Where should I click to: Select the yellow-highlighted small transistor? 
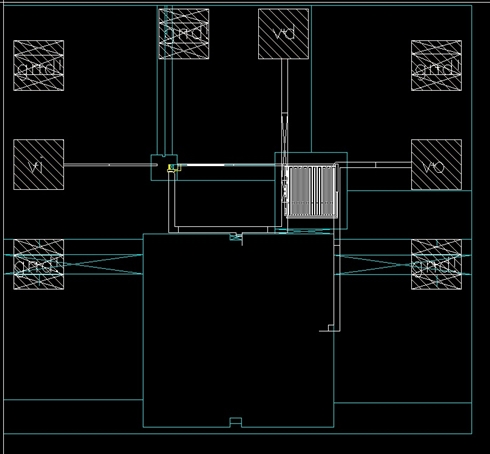click(x=174, y=168)
